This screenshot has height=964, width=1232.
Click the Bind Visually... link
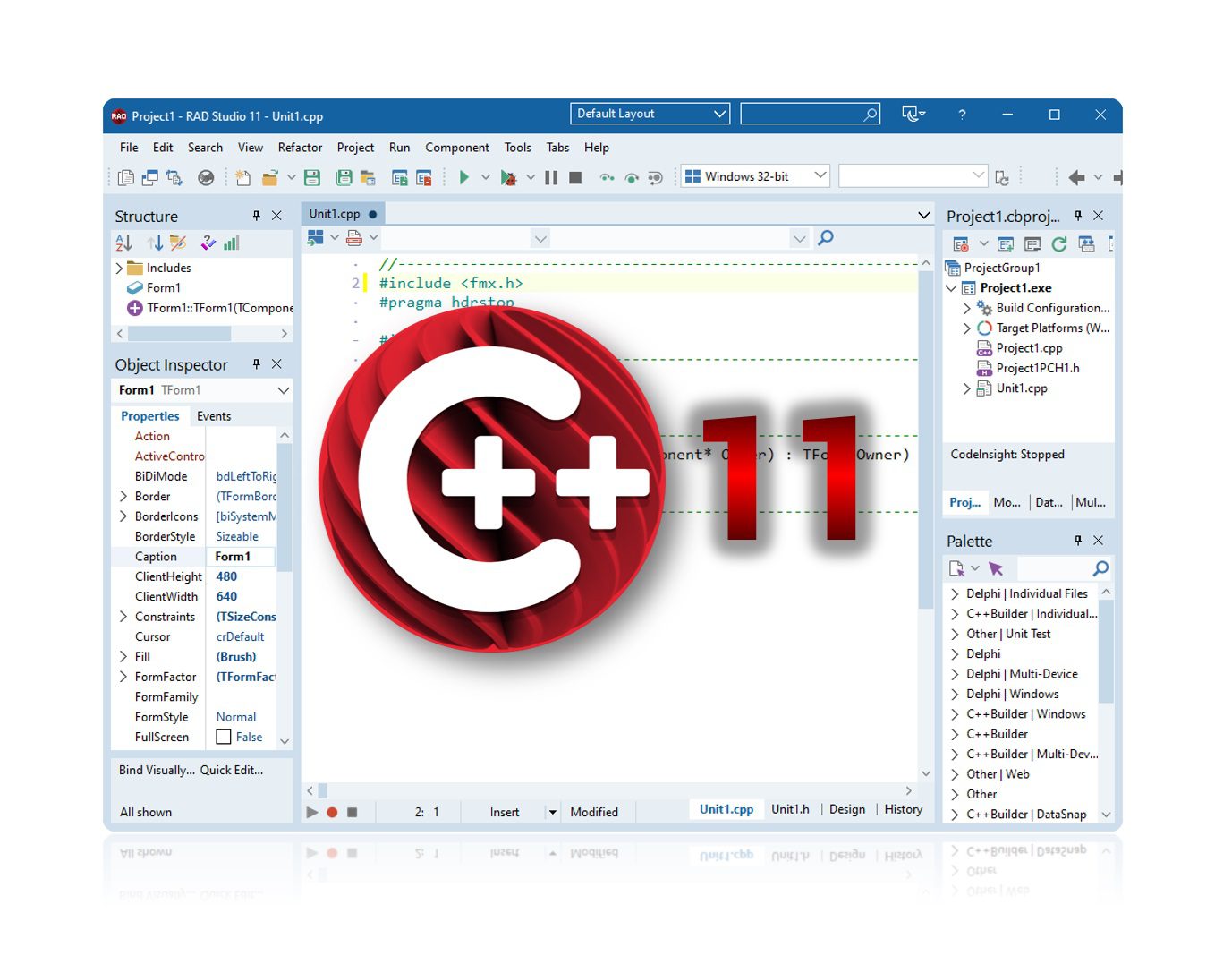[x=157, y=770]
